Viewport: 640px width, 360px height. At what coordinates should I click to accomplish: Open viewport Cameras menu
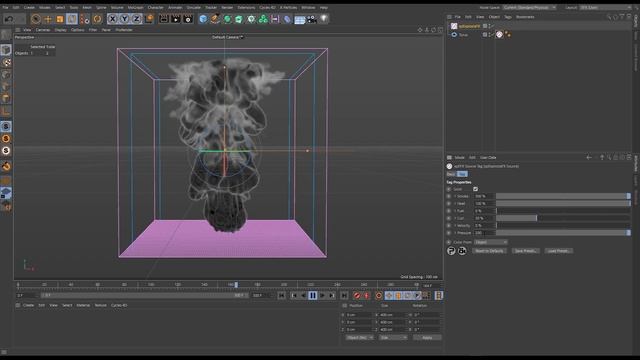[43, 30]
